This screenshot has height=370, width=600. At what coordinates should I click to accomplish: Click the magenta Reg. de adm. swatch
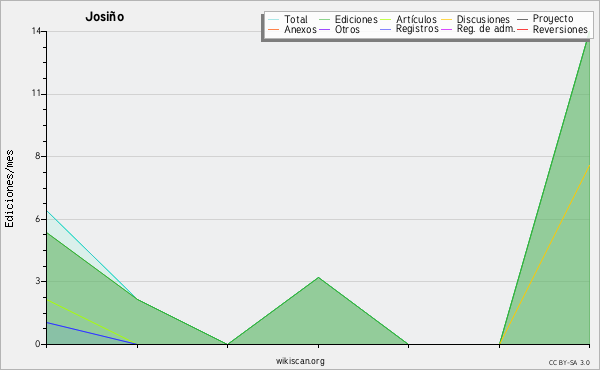[x=447, y=30]
